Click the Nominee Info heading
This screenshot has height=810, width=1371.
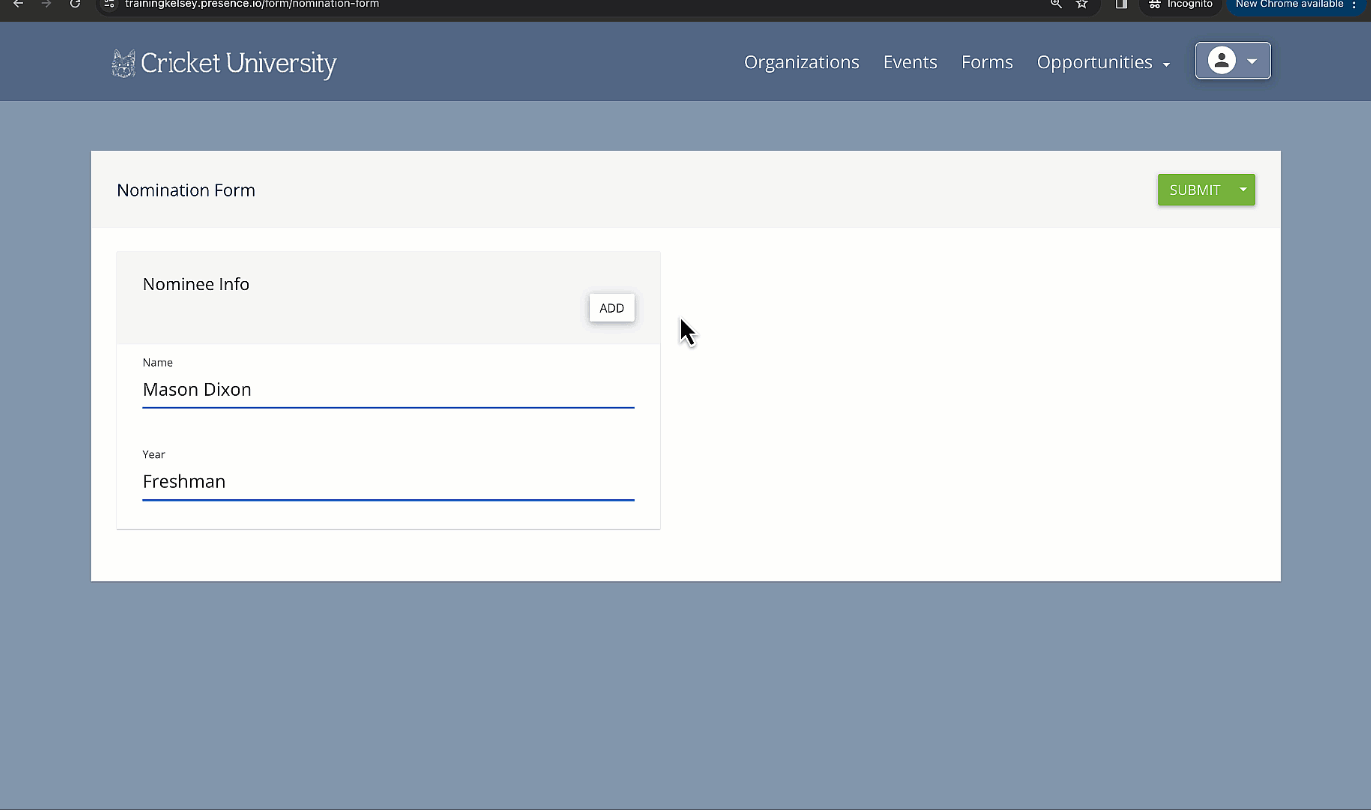(x=196, y=284)
